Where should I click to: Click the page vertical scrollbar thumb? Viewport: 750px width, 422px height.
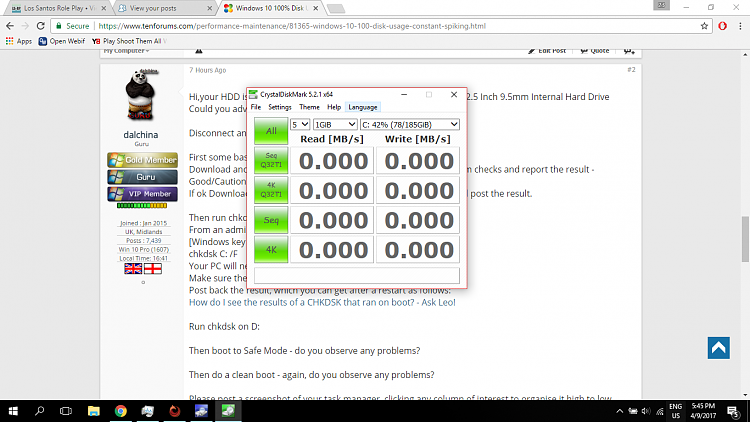pos(745,239)
